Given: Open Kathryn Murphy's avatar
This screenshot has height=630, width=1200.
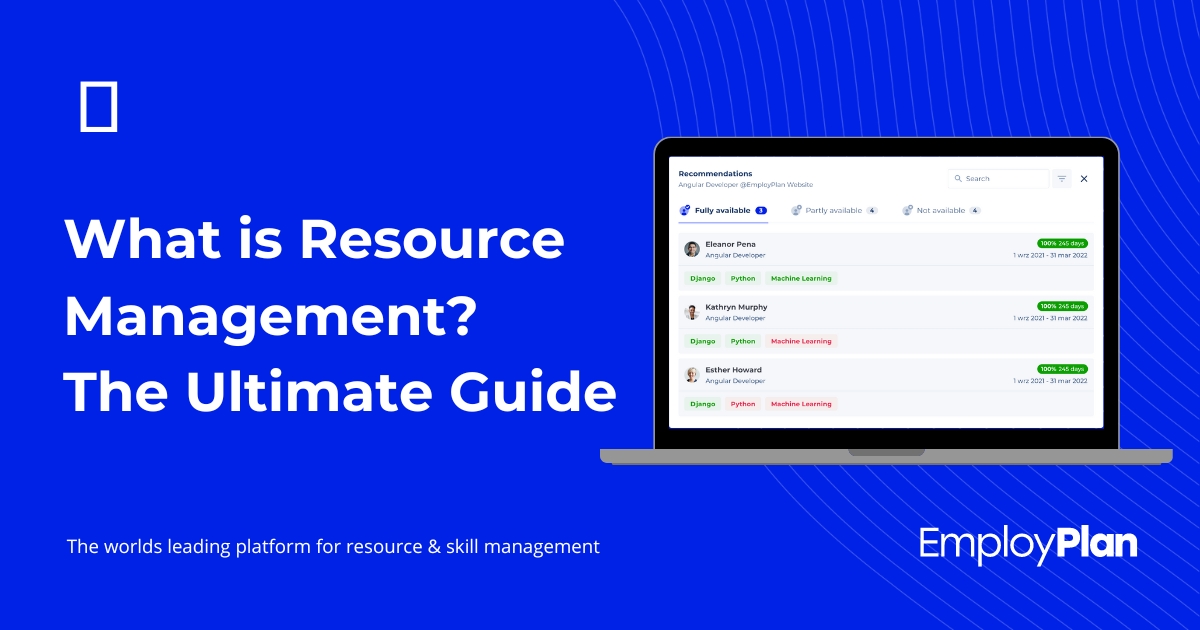Looking at the screenshot, I should point(692,312).
